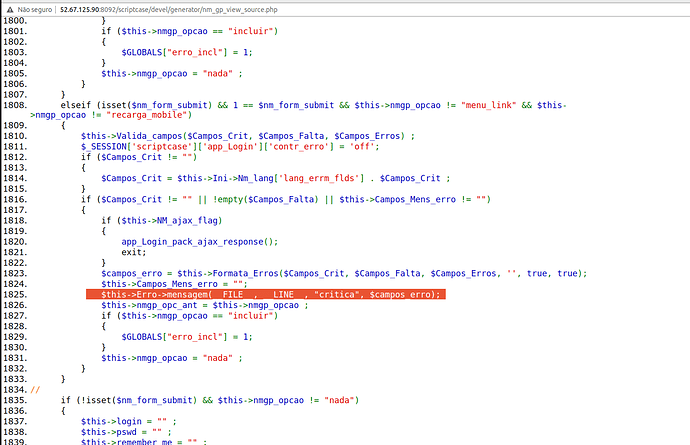Image resolution: width=690 pixels, height=445 pixels.
Task: Click the "critica" string in highlighted line
Action: [337, 295]
